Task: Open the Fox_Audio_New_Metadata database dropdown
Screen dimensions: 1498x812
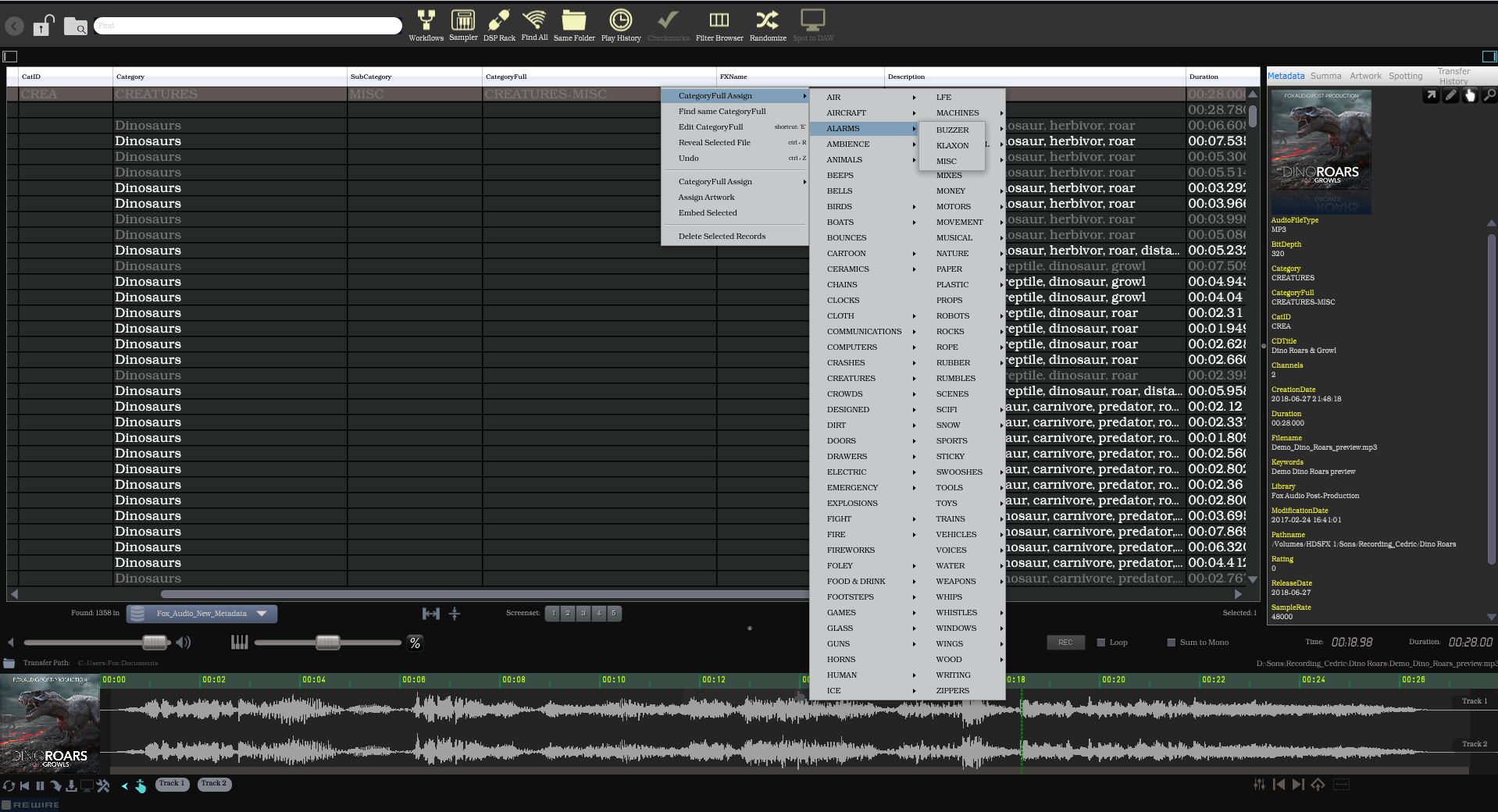Action: [x=202, y=614]
